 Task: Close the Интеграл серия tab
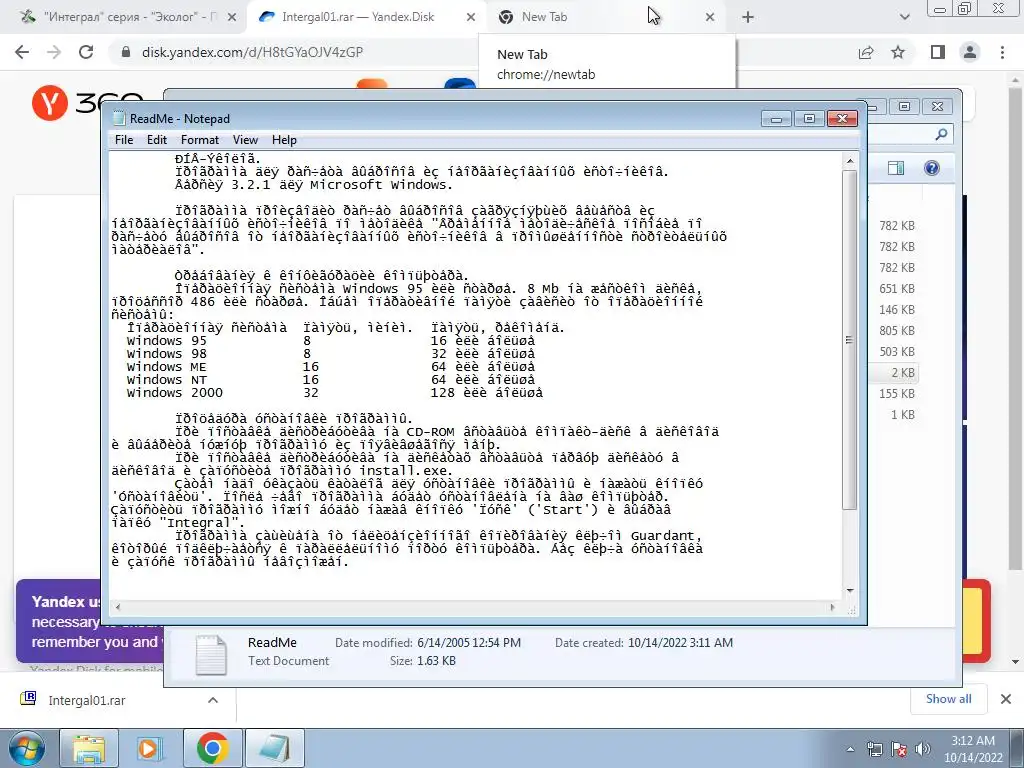pyautogui.click(x=231, y=18)
